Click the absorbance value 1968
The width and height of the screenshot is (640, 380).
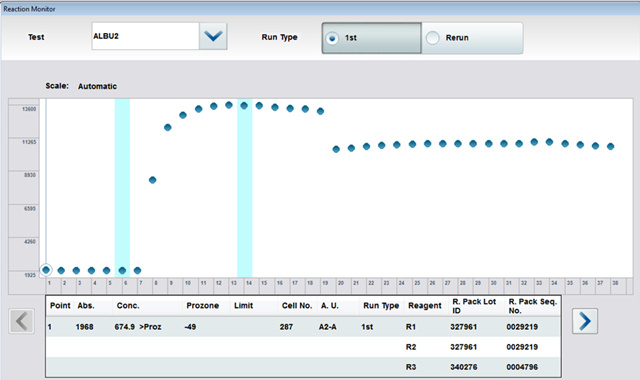click(84, 327)
